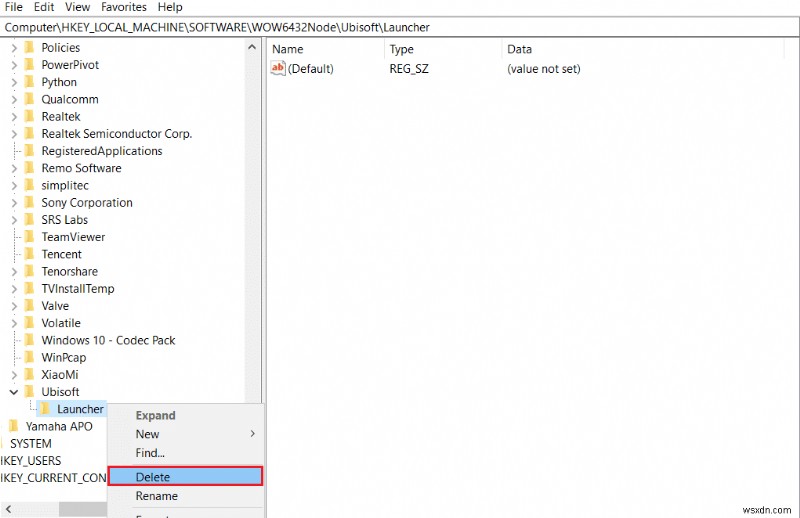Viewport: 800px width, 518px height.
Task: Collapse the Ubisoft key
Action: click(x=14, y=392)
